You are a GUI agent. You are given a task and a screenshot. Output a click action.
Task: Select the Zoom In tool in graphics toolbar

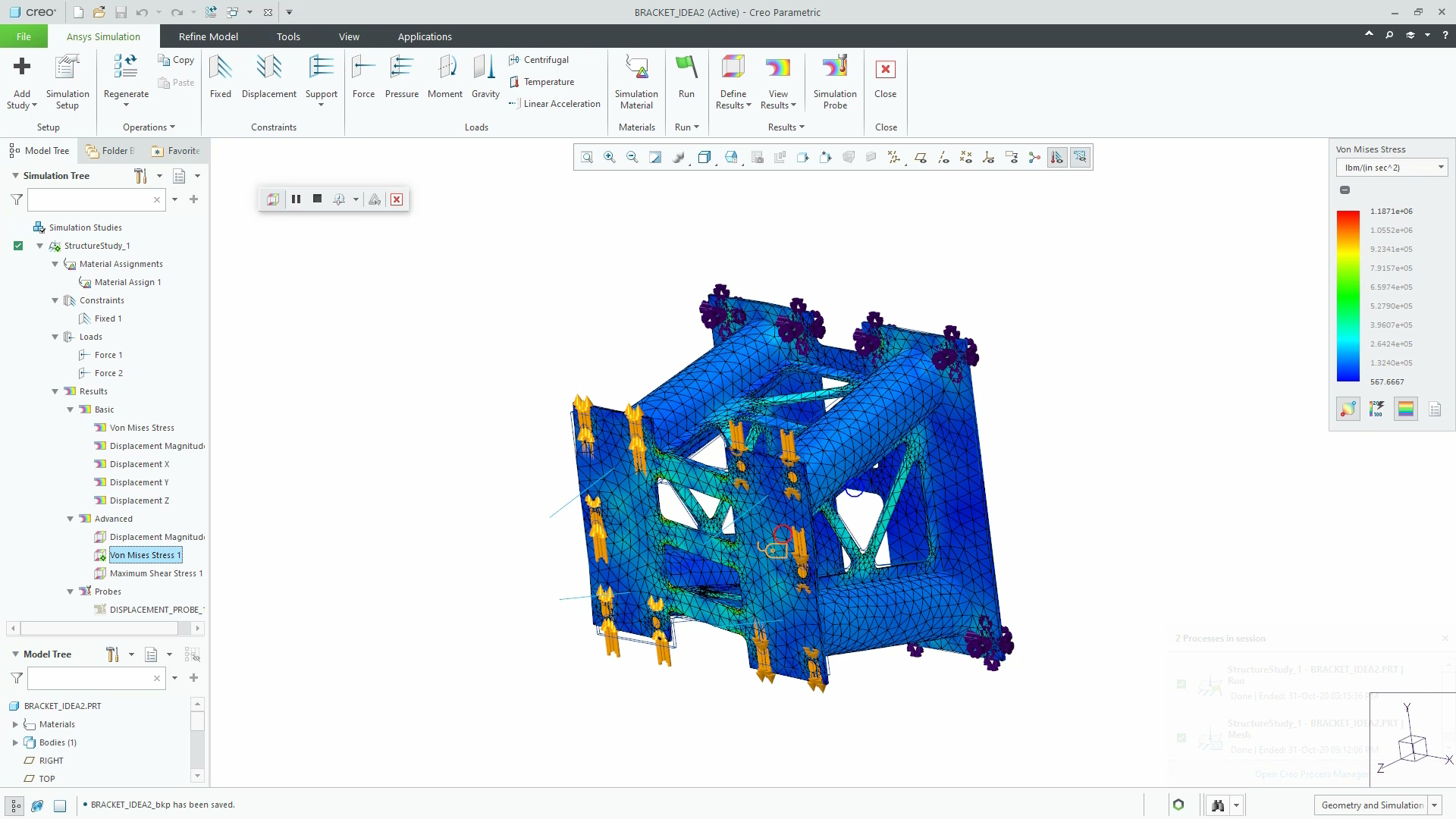(x=609, y=157)
